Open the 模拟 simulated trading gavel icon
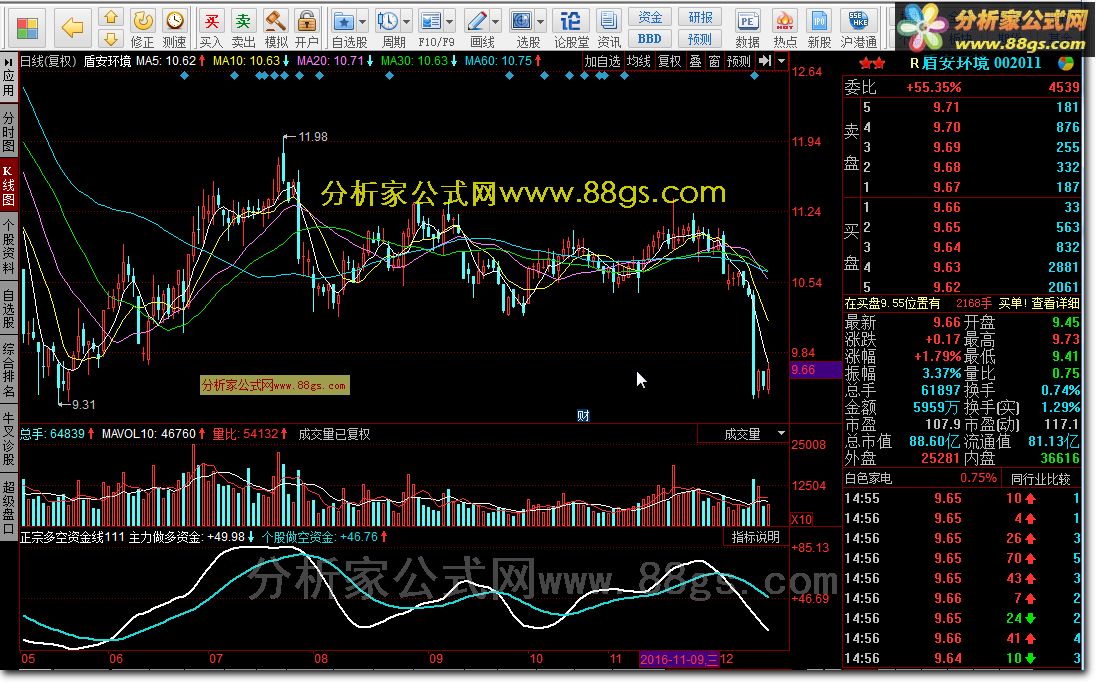This screenshot has width=1097, height=683. 276,21
